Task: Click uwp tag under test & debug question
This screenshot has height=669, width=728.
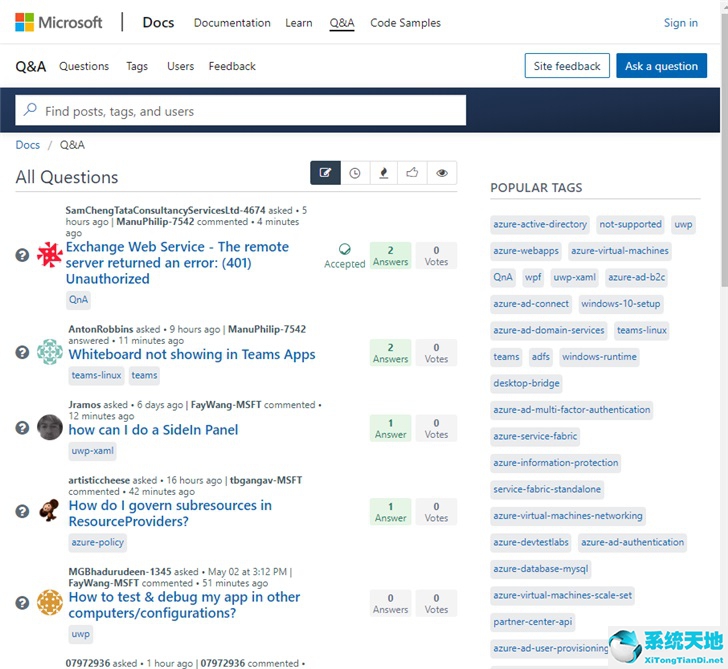Action: (80, 634)
